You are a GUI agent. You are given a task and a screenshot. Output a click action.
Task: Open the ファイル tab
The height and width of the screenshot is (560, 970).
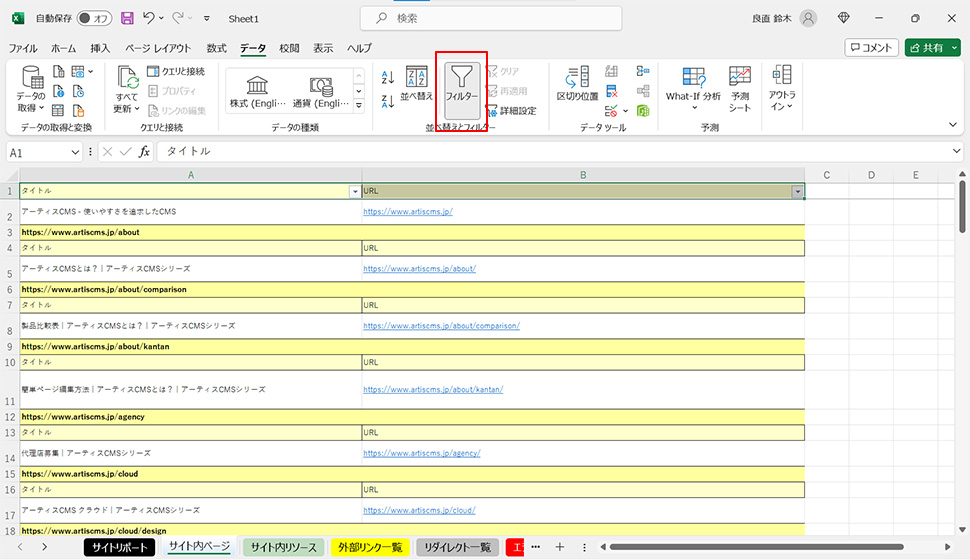(22, 48)
